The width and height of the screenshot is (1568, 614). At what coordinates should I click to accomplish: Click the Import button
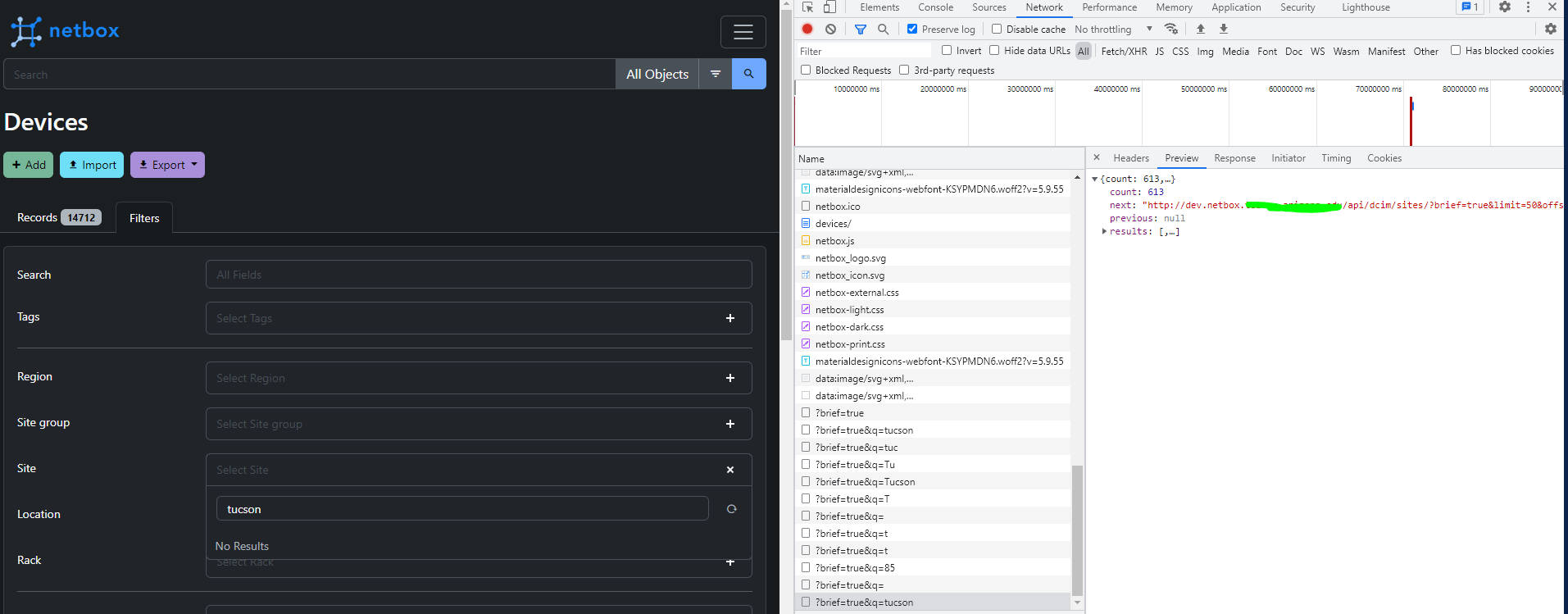(x=92, y=165)
